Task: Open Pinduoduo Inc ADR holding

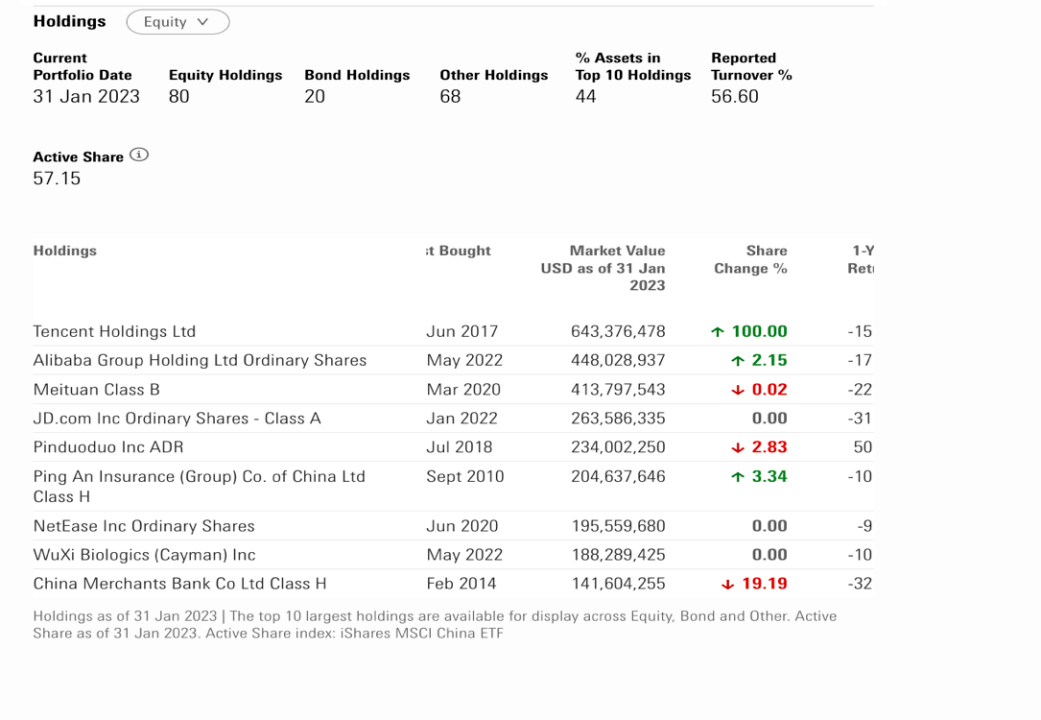Action: tap(108, 447)
